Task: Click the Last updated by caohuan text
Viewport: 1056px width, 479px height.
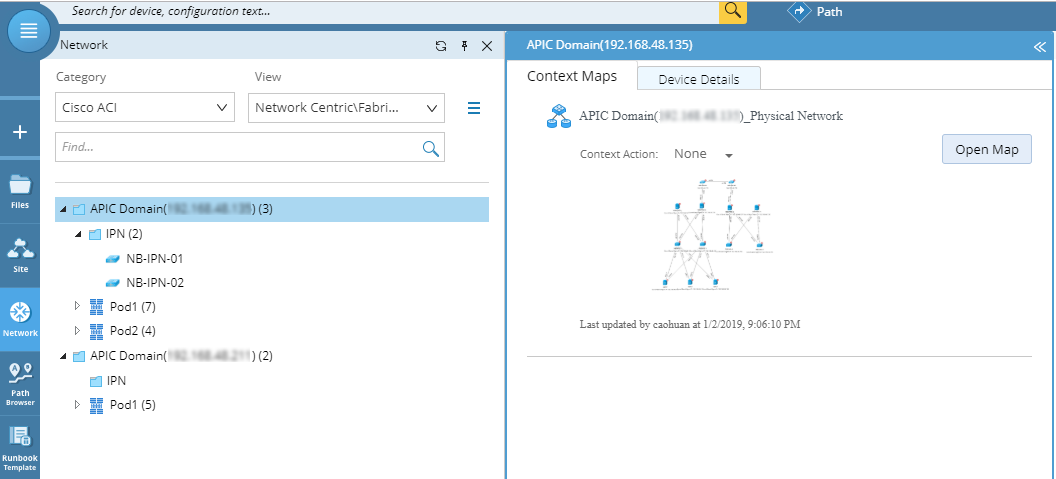Action: pos(690,325)
